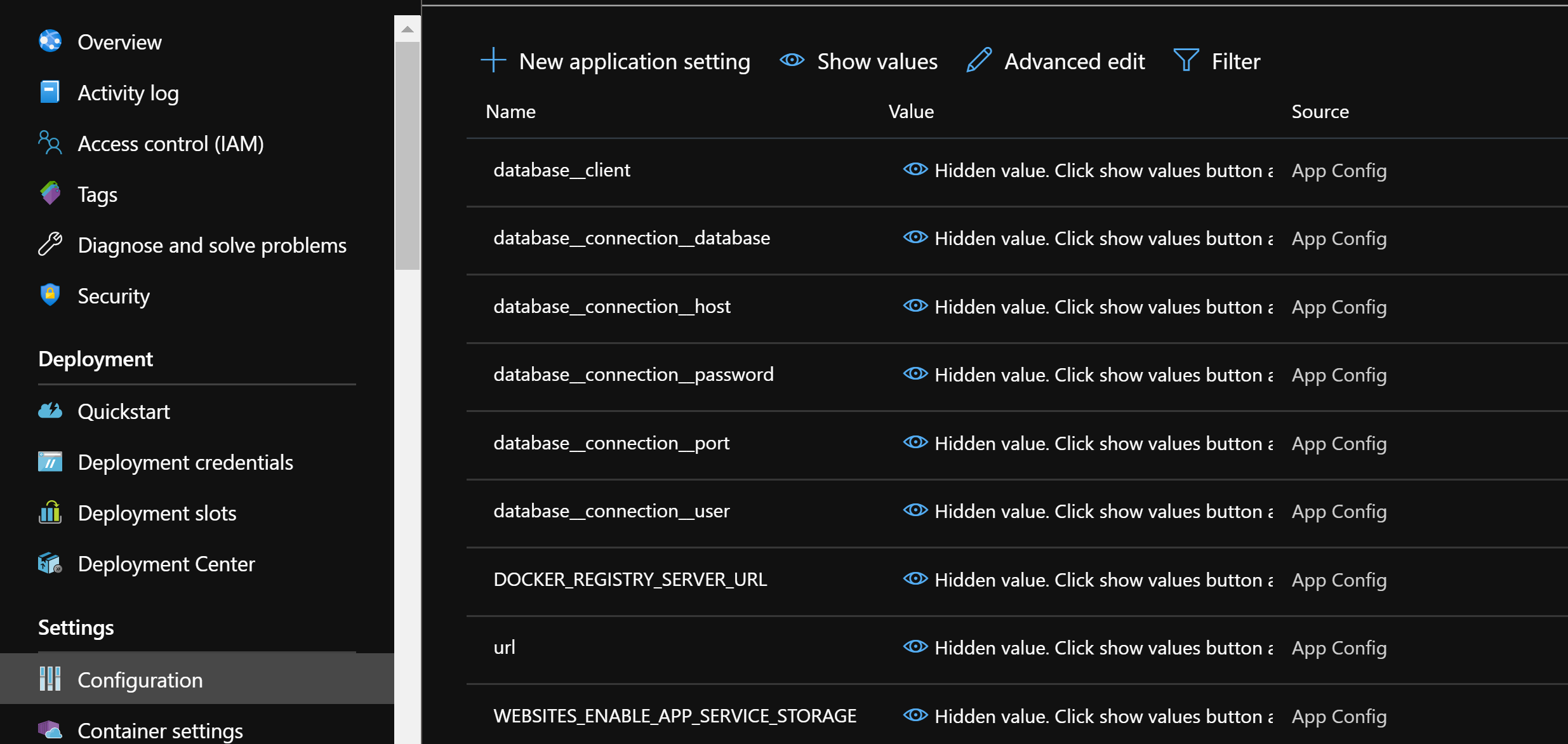Click the Deployment Center icon
This screenshot has width=1568, height=744.
click(50, 563)
